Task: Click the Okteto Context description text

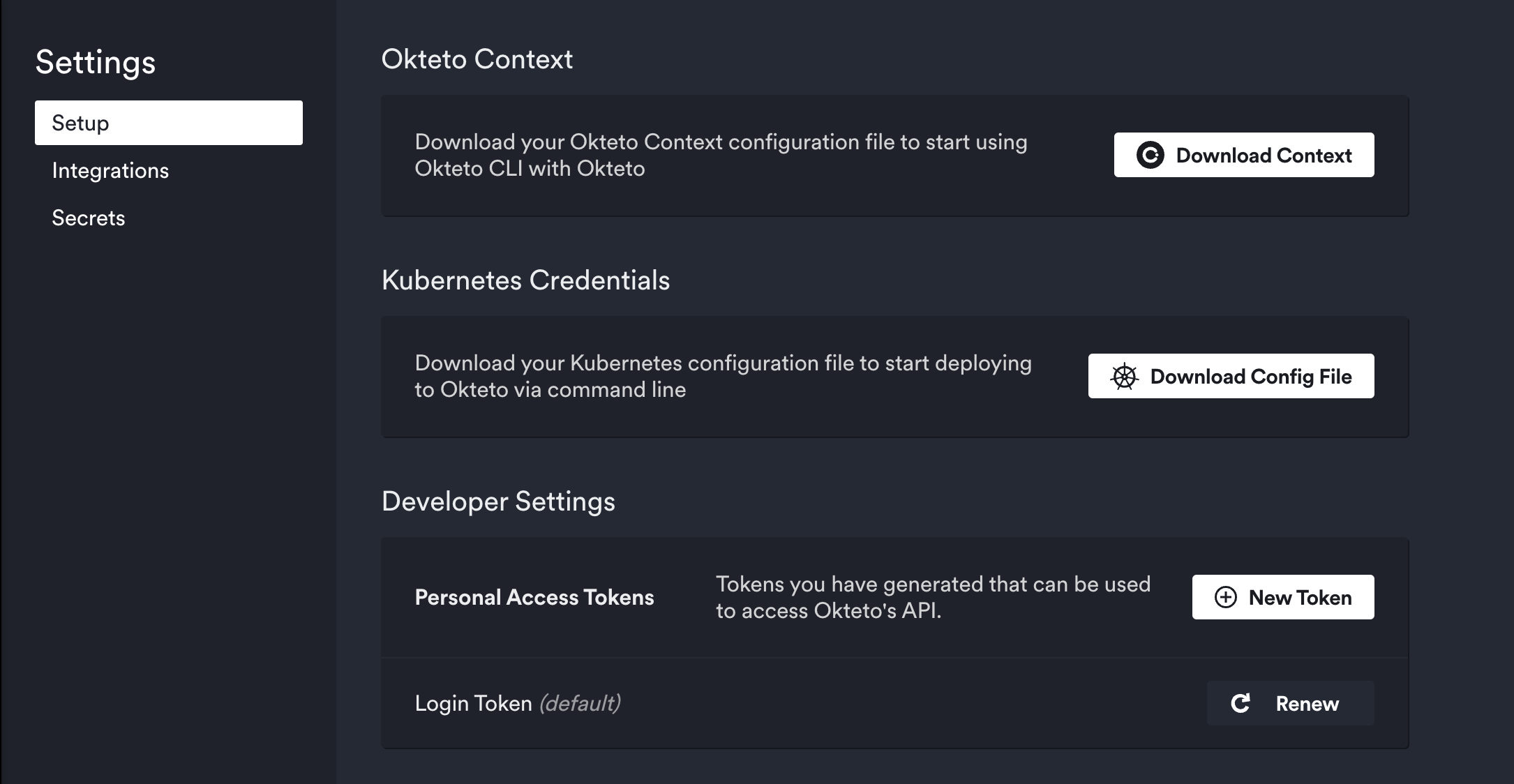Action: pos(720,155)
